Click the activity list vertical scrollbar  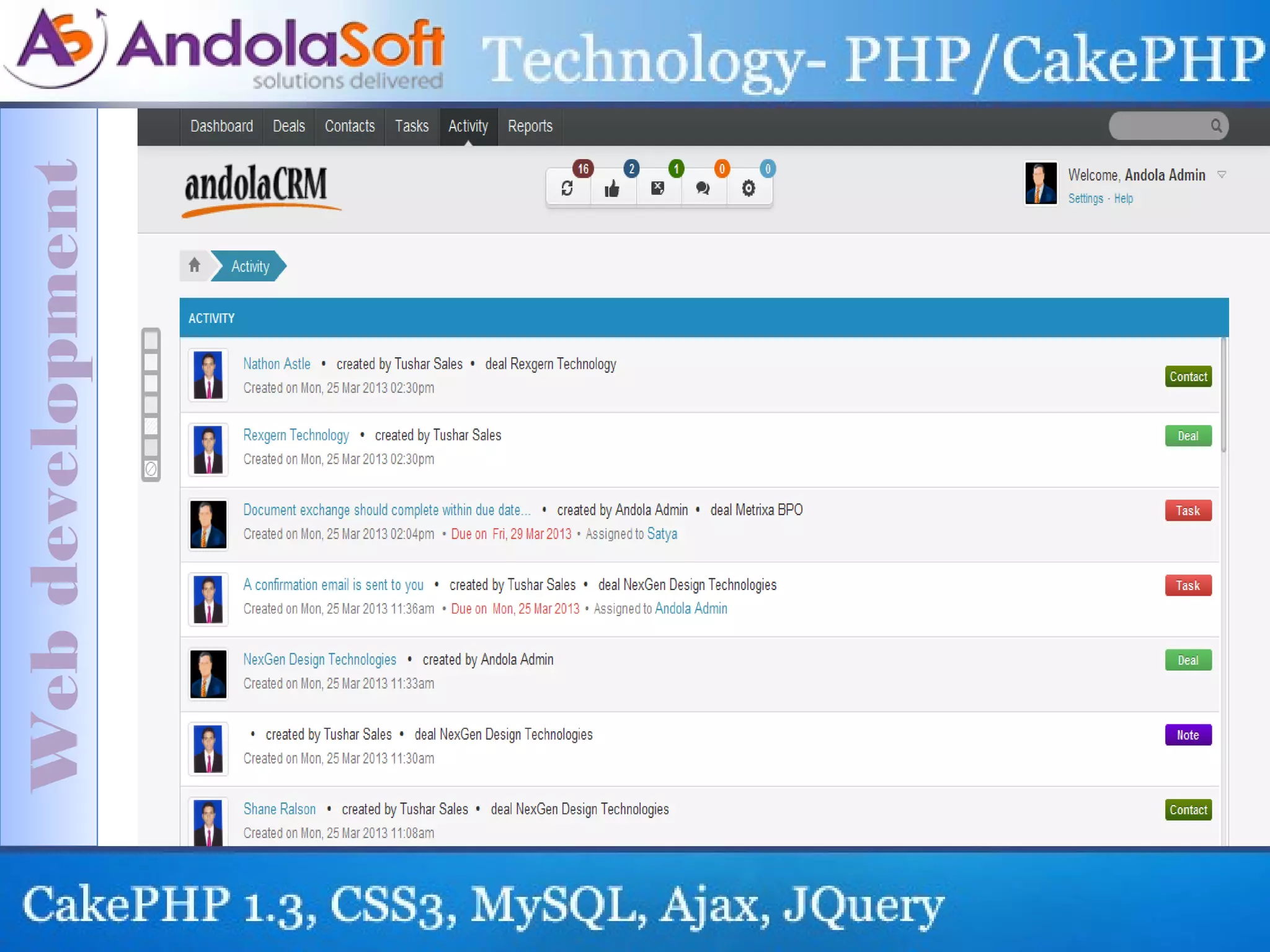point(1223,395)
